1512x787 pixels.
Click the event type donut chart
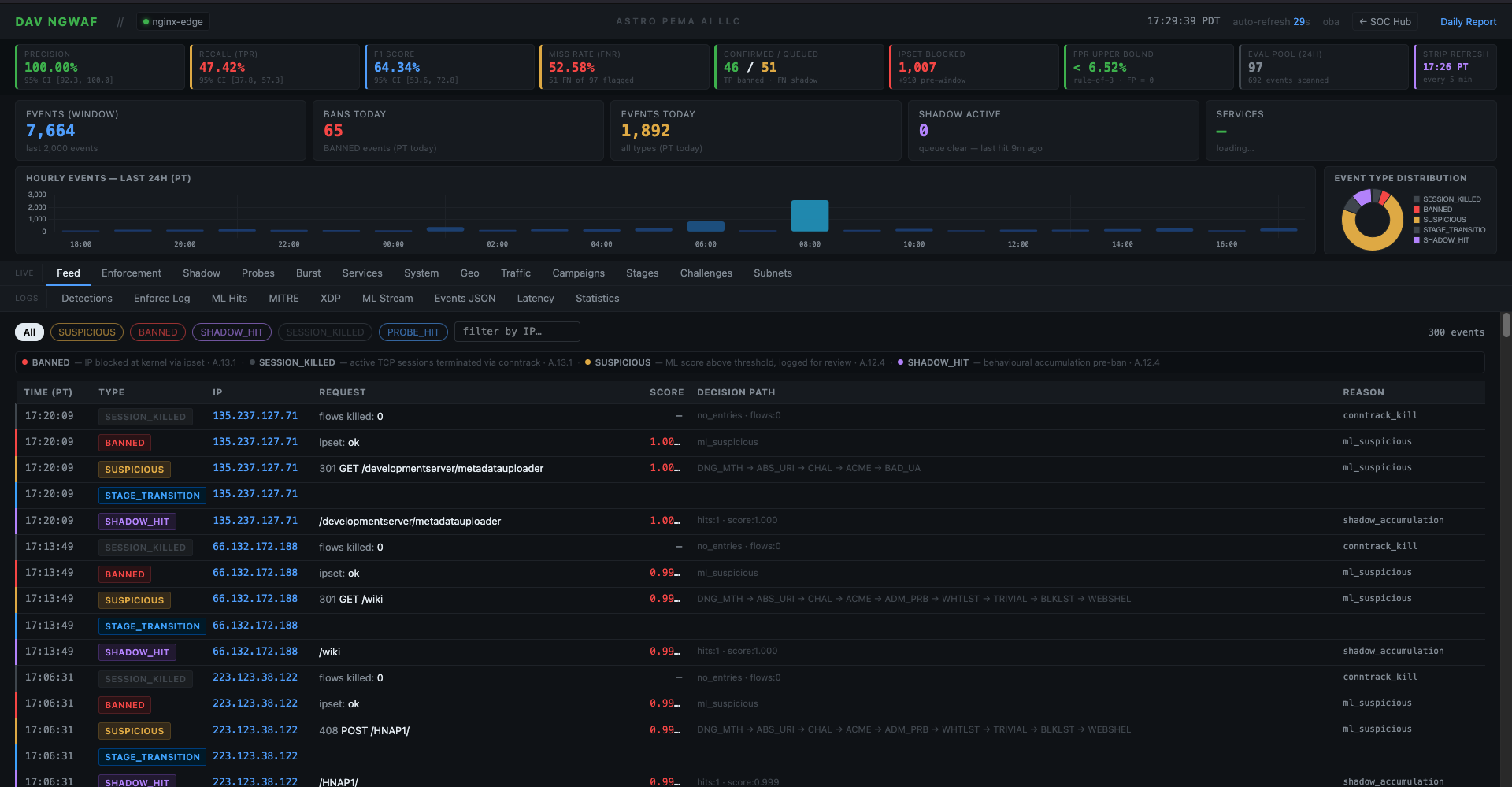pyautogui.click(x=1373, y=220)
